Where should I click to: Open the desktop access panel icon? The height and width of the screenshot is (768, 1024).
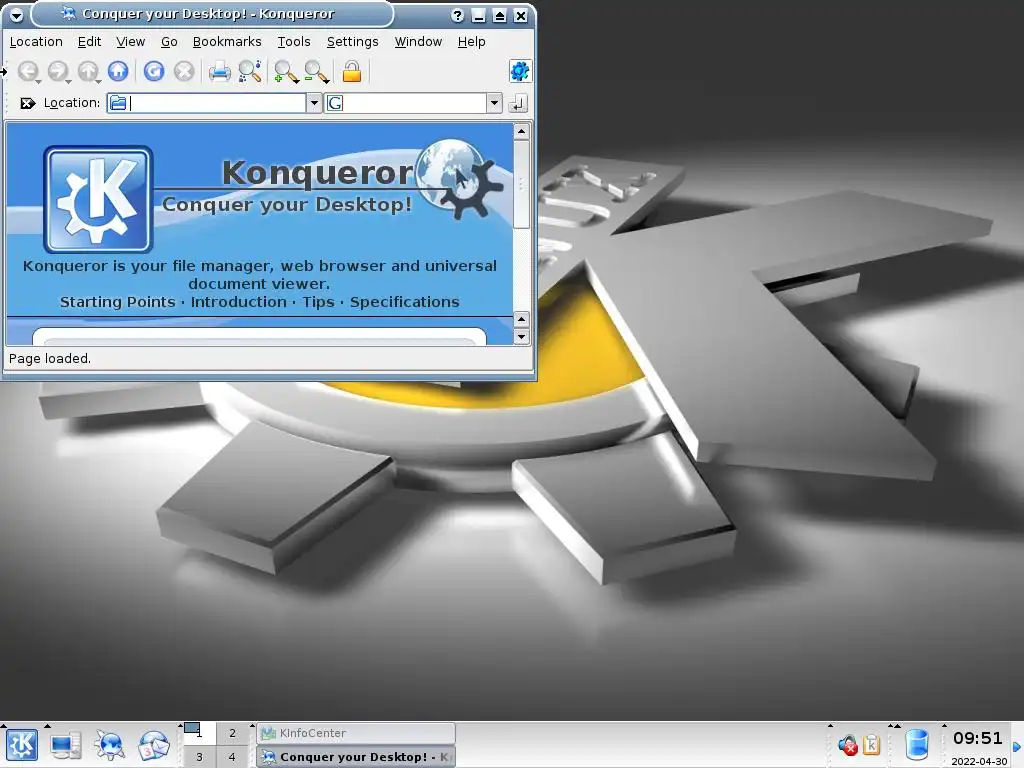tap(65, 745)
